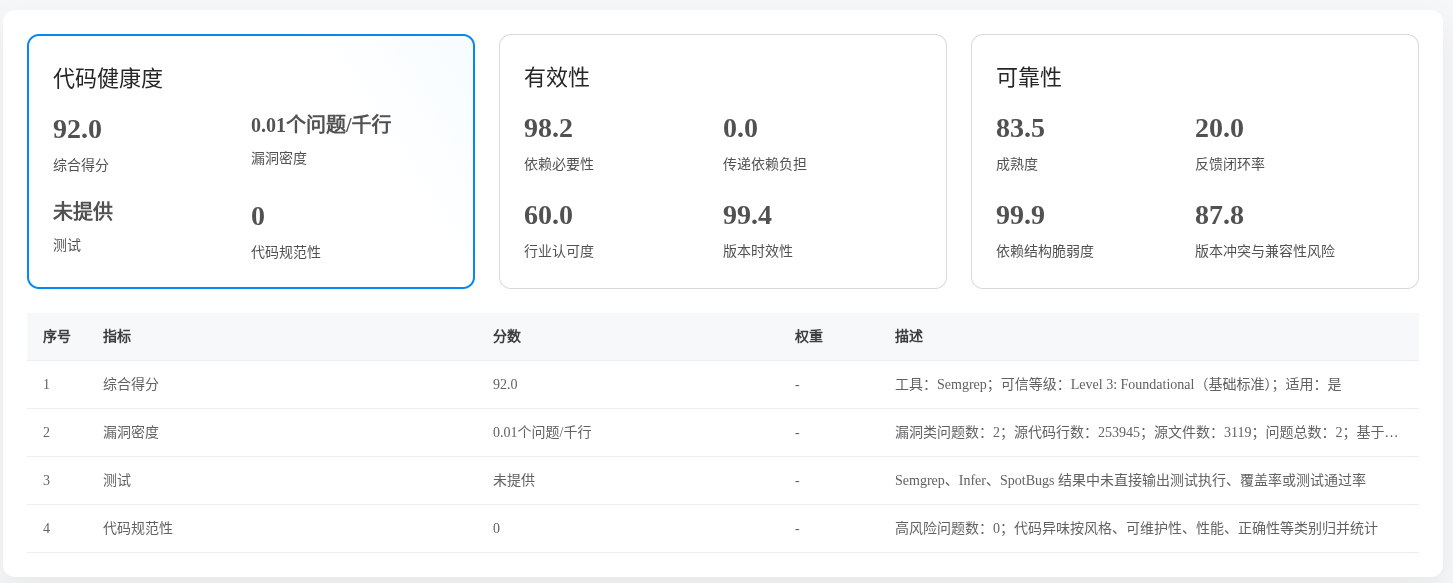
Task: Click the 版本时效性 score 99.4
Action: (747, 216)
